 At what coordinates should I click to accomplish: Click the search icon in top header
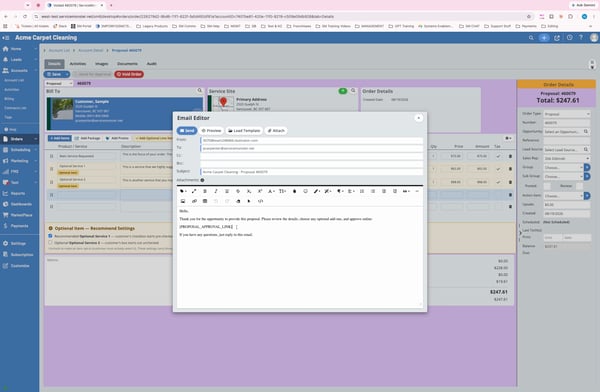[x=531, y=38]
